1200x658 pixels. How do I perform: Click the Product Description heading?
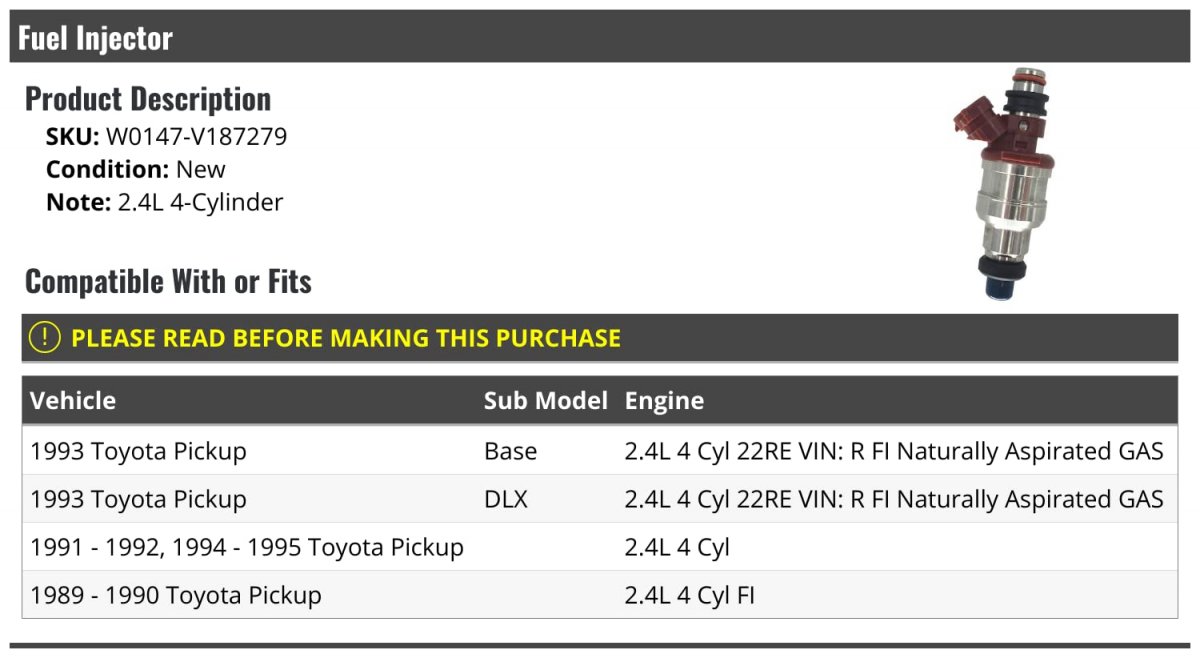pos(148,99)
